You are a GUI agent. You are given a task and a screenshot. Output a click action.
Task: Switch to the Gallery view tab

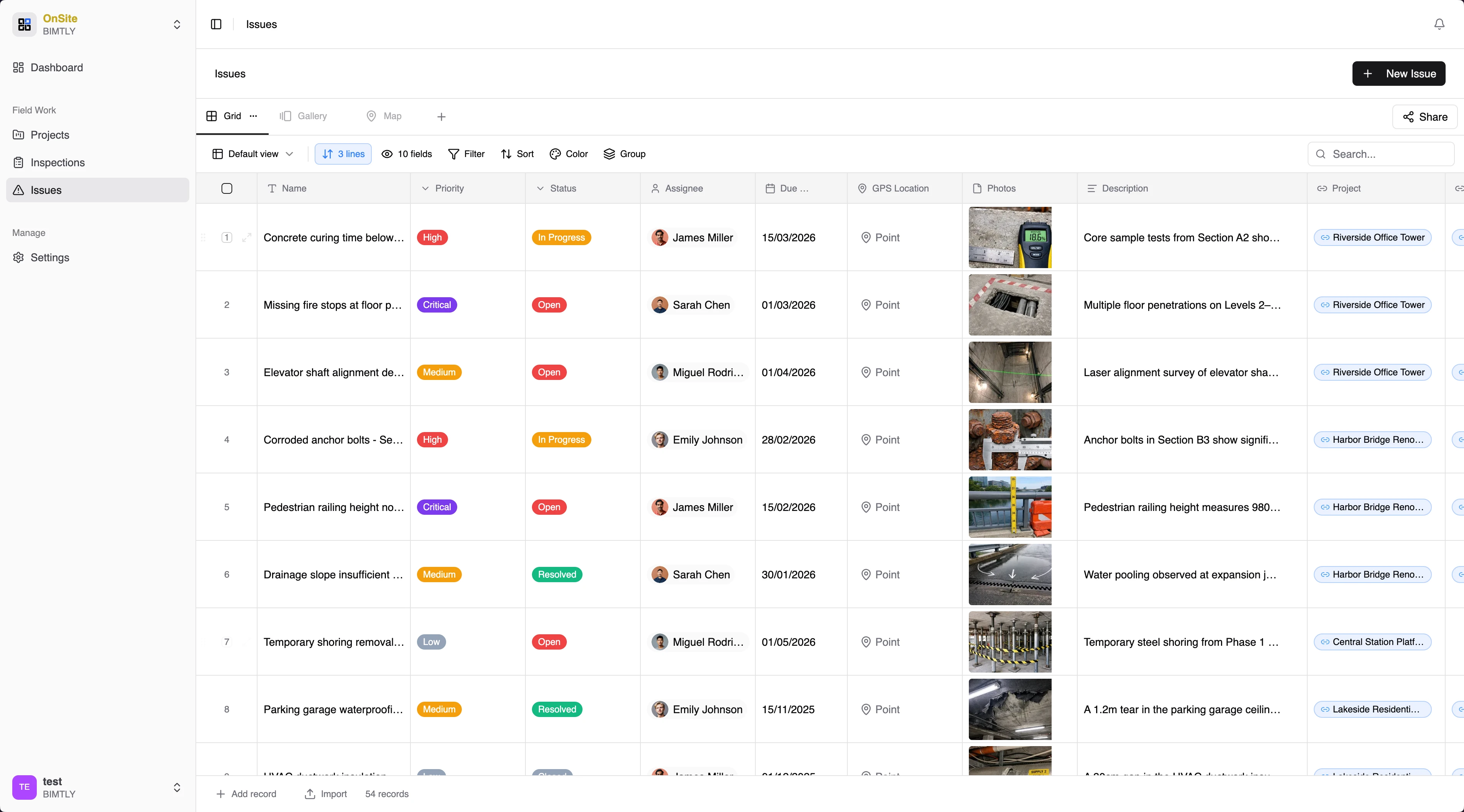[303, 116]
